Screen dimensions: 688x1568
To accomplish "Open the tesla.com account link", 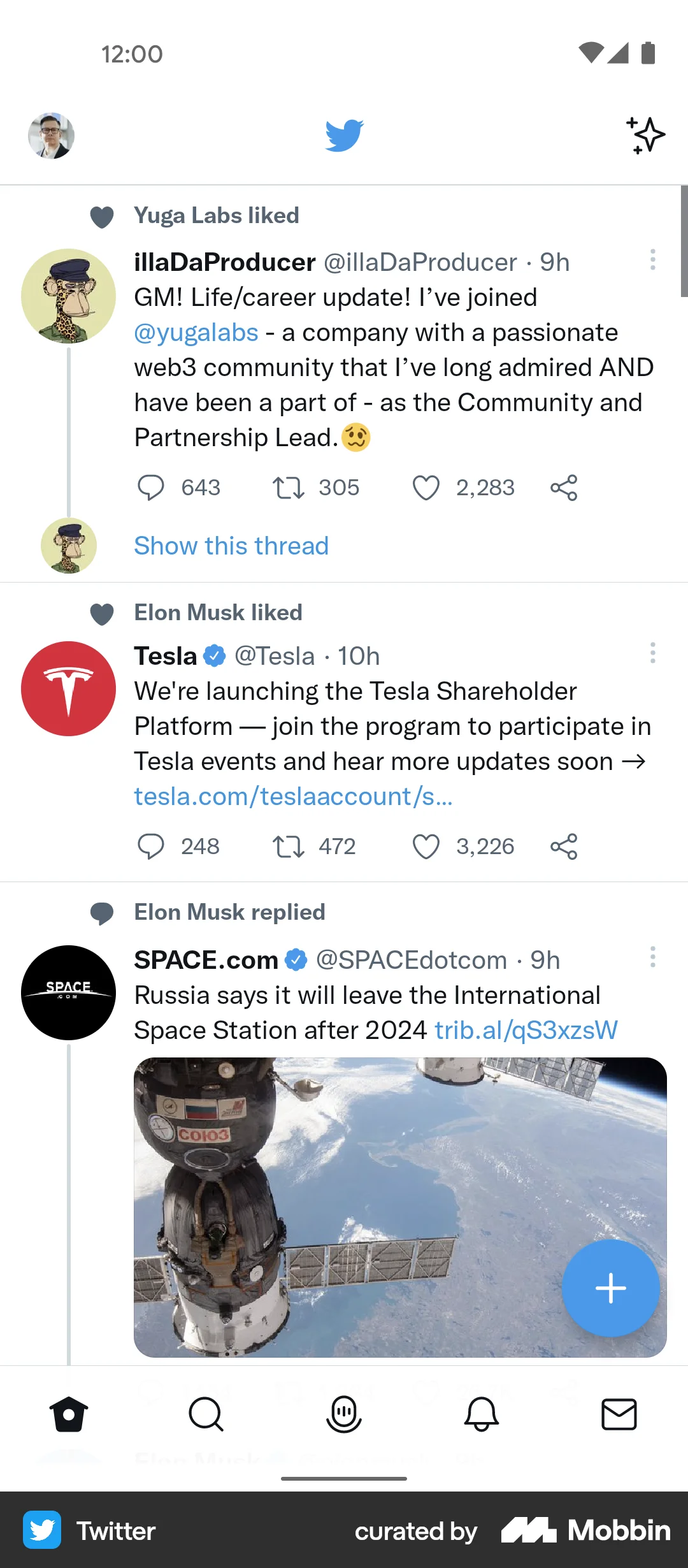I will click(292, 795).
